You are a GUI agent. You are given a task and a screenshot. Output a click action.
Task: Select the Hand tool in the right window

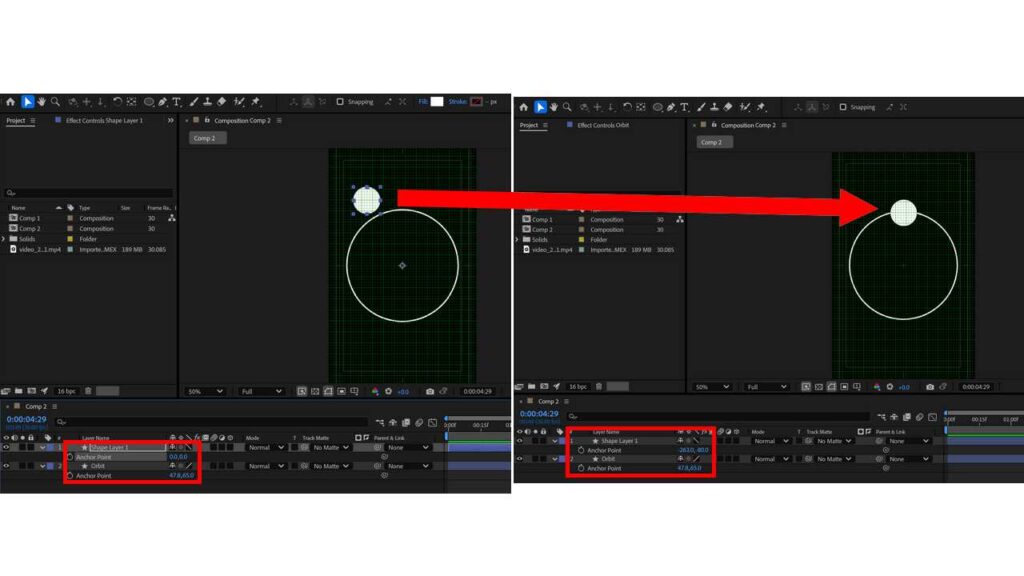[x=554, y=107]
